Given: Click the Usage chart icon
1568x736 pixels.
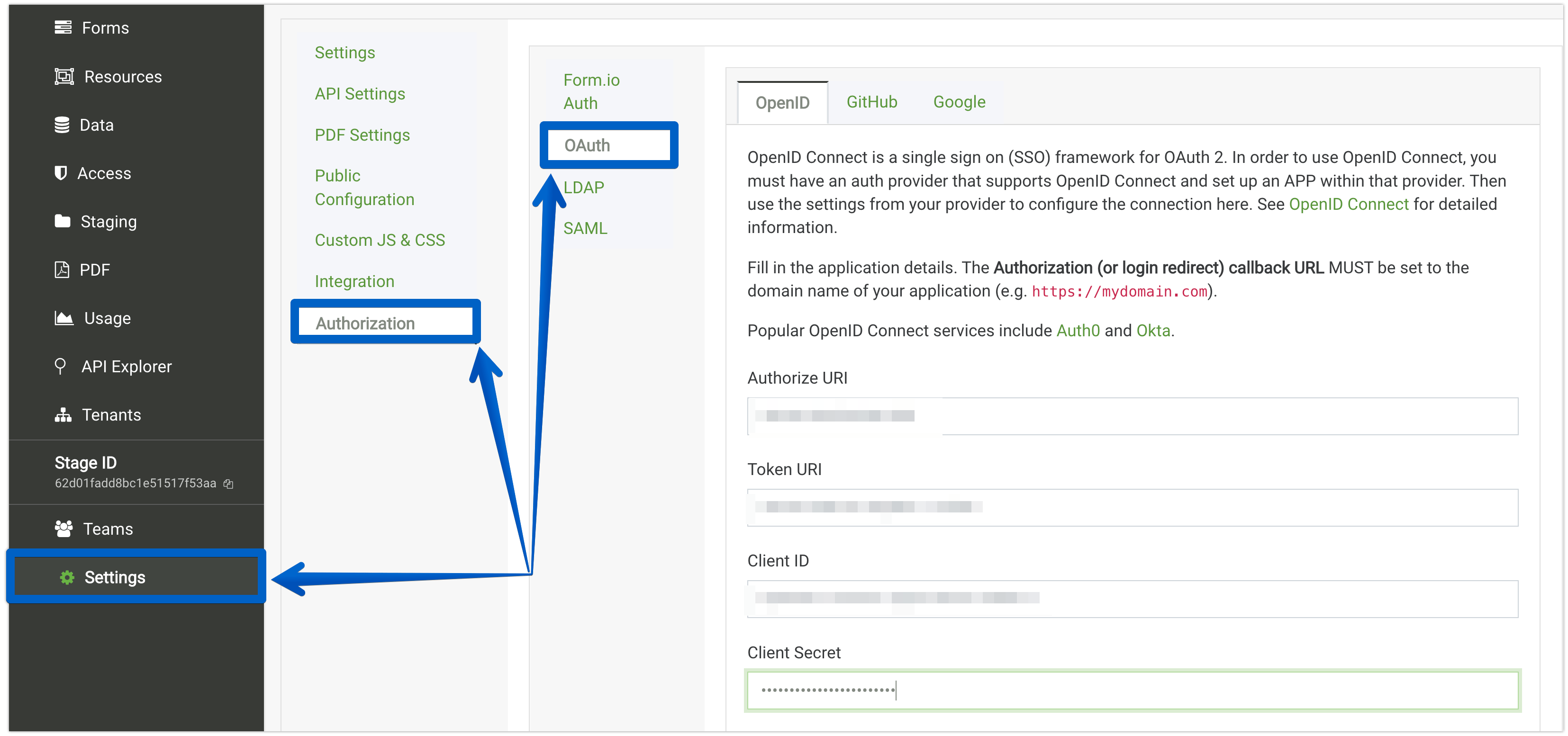Looking at the screenshot, I should (x=64, y=317).
